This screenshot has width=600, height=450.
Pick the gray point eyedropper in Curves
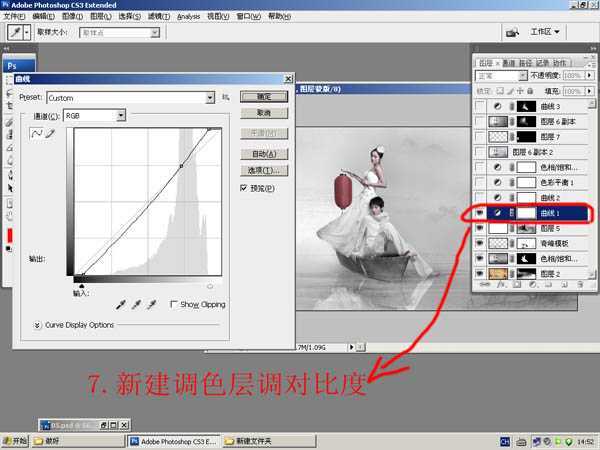pos(136,305)
